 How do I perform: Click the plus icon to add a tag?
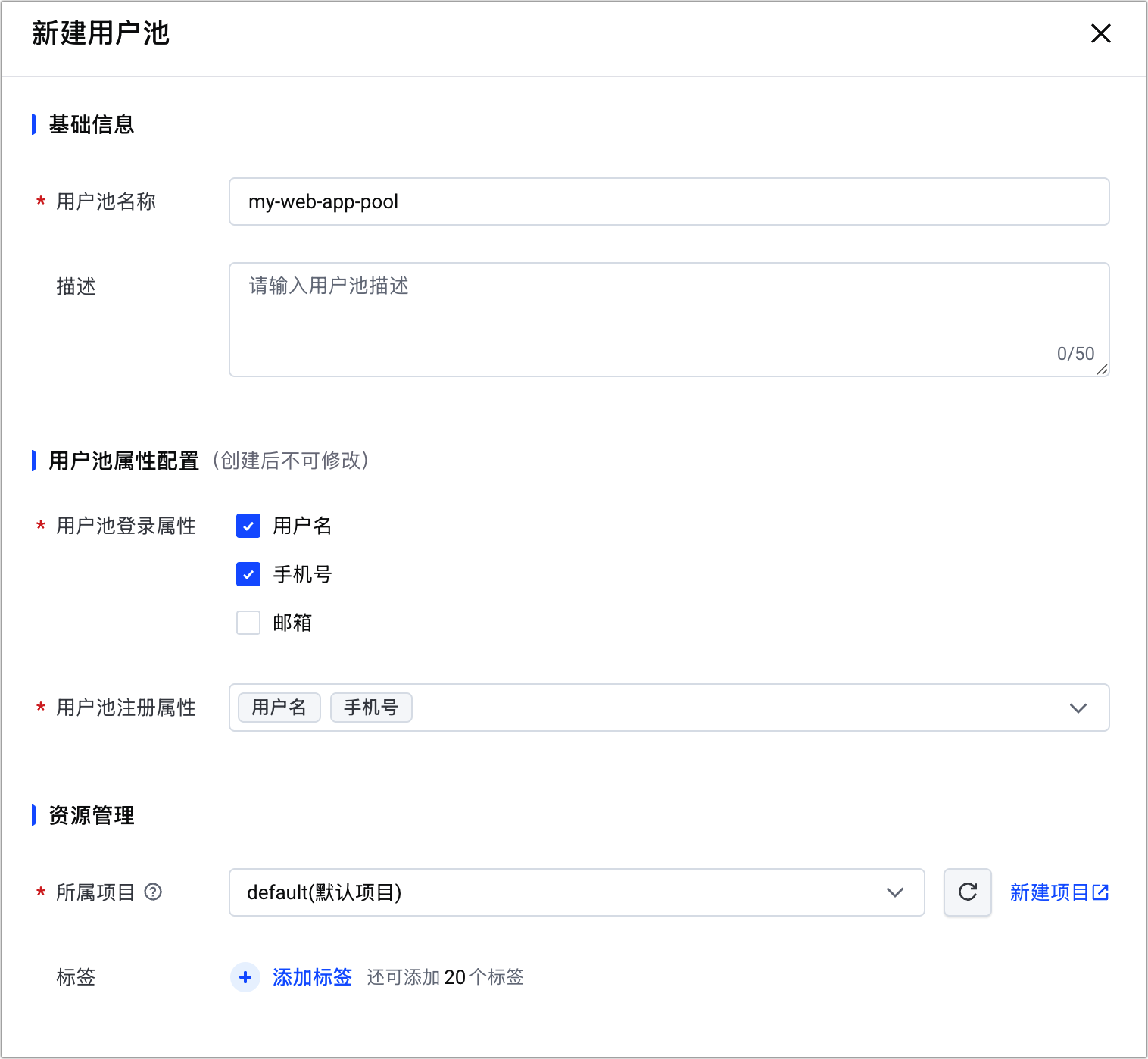coord(245,977)
